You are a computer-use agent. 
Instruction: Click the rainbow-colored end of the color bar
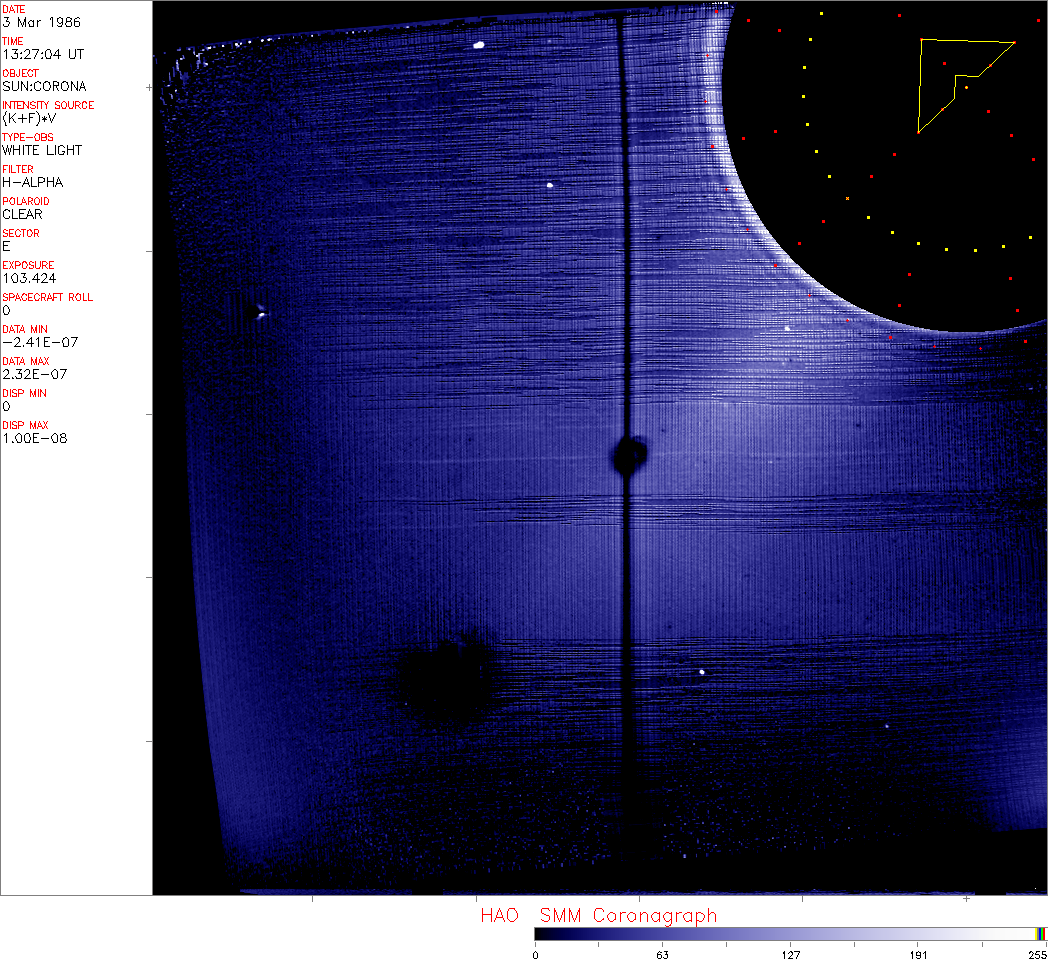[x=1040, y=934]
